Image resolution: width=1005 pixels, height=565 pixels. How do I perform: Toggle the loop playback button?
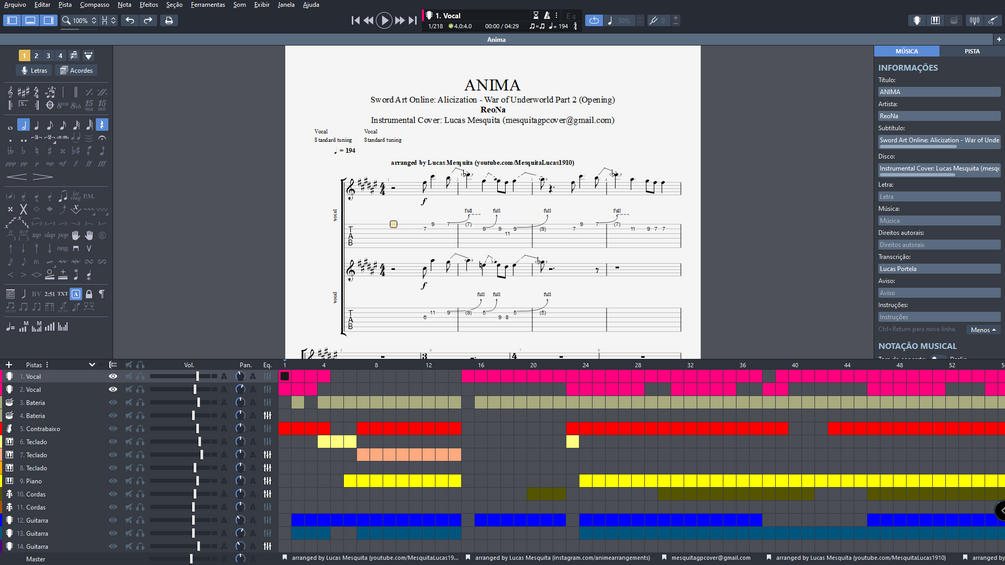point(594,20)
